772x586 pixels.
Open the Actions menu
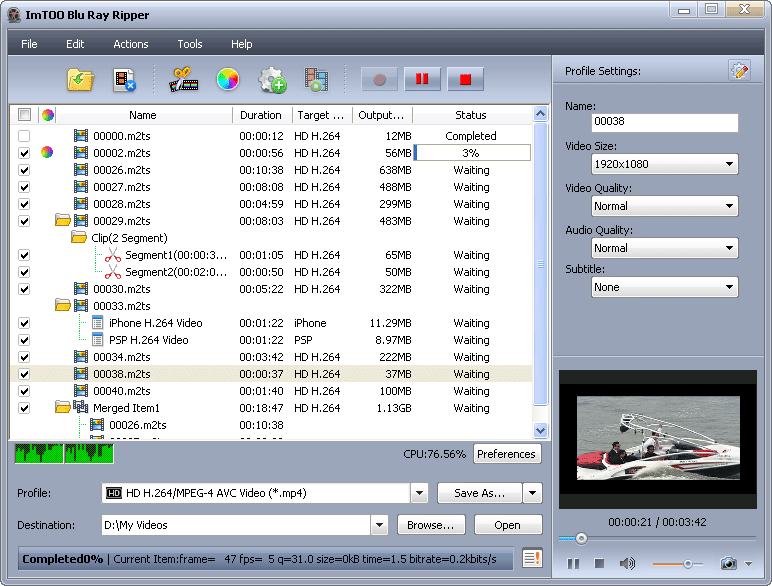coord(130,44)
